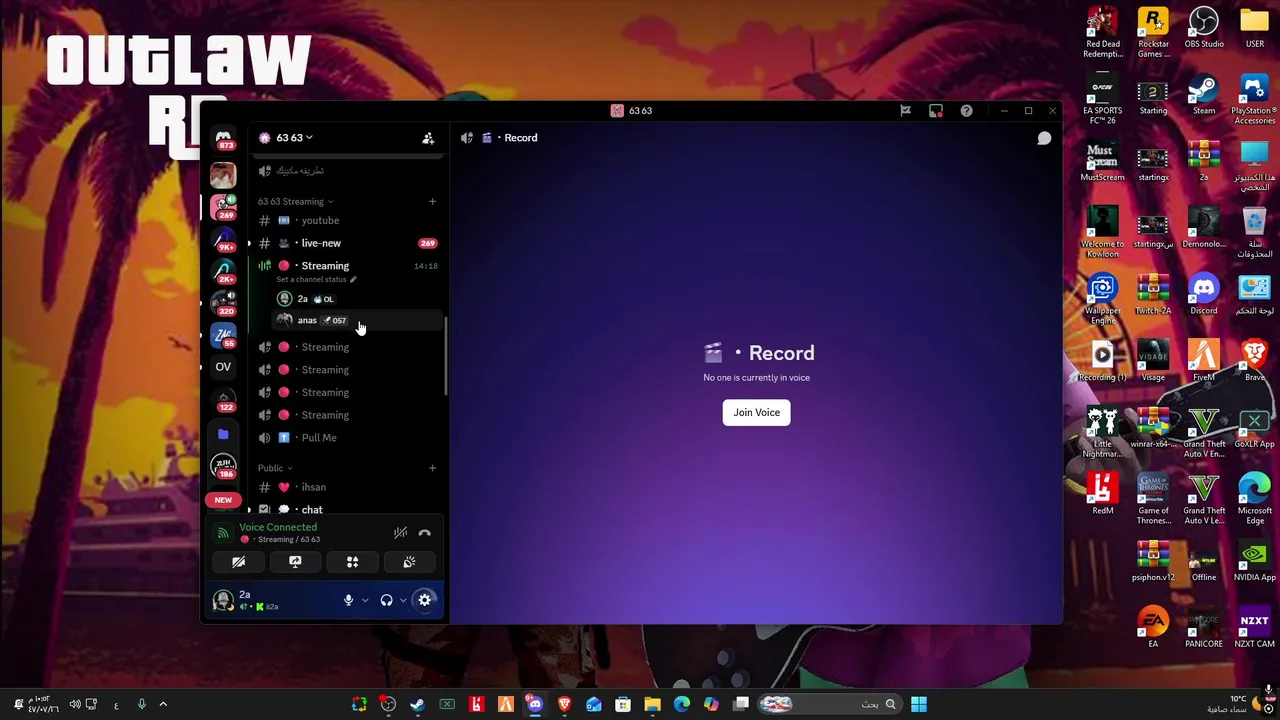This screenshot has width=1280, height=720.
Task: Open GoXLR App desktop shortcut
Action: point(1254,429)
